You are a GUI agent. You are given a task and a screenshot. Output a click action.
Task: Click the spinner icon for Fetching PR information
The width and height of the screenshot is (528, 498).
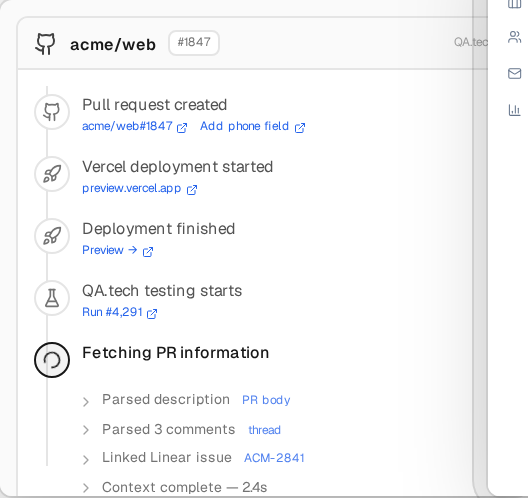pyautogui.click(x=52, y=360)
